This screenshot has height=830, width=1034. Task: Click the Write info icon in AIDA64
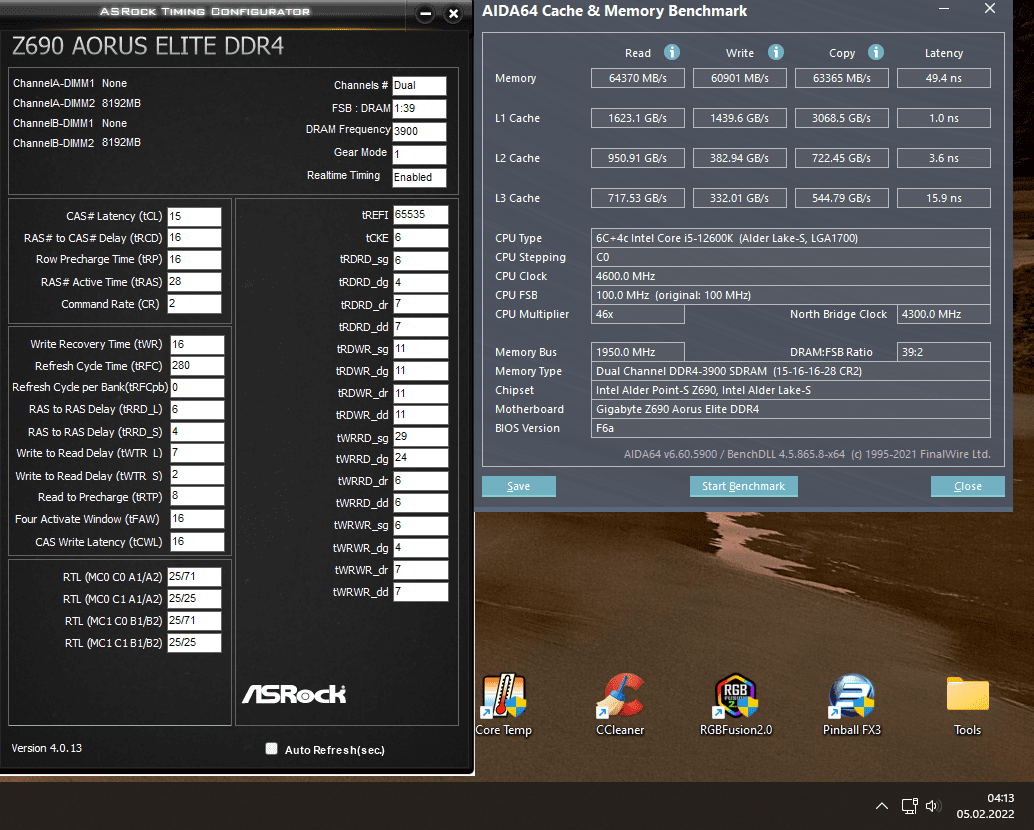[x=776, y=52]
